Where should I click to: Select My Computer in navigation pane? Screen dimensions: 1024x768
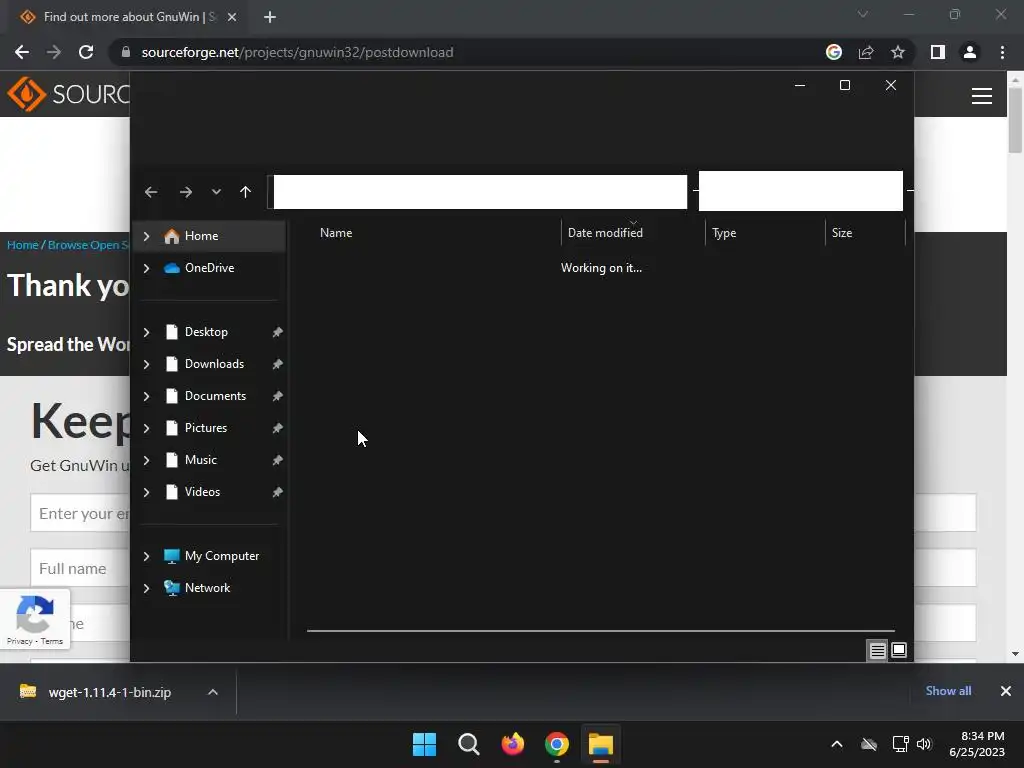pyautogui.click(x=209, y=556)
